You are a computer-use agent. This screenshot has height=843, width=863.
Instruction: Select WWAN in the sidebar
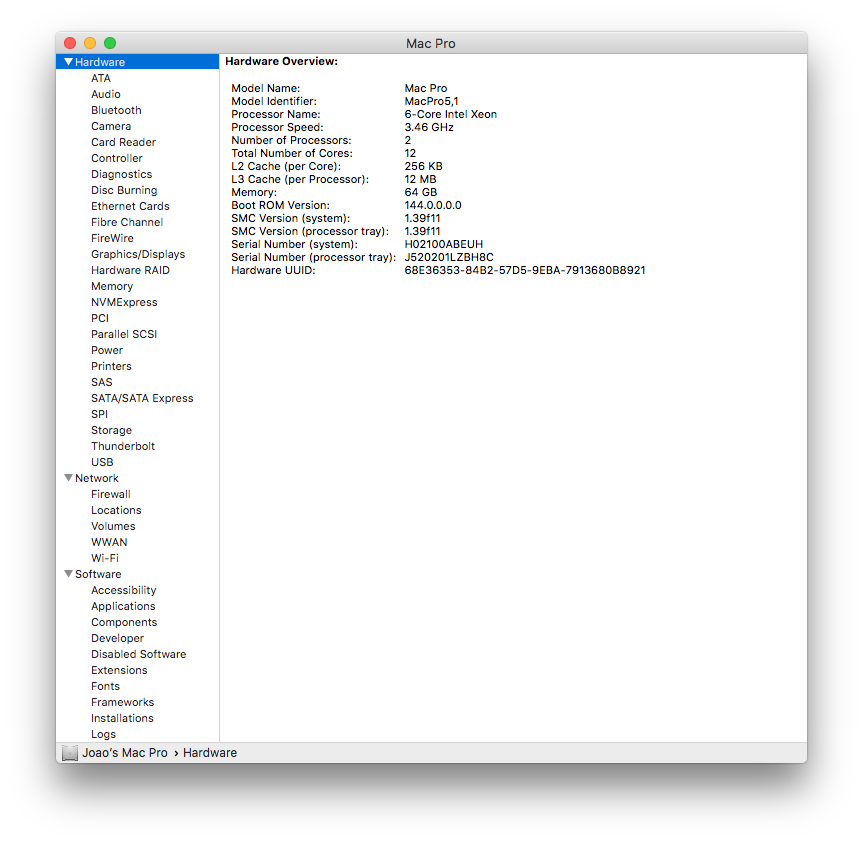click(x=109, y=541)
